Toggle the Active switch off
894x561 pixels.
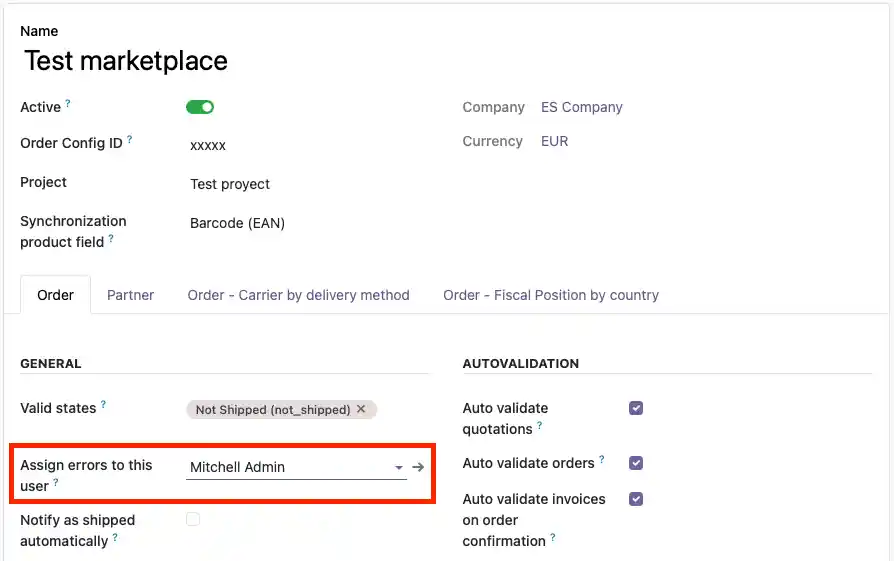pos(200,107)
